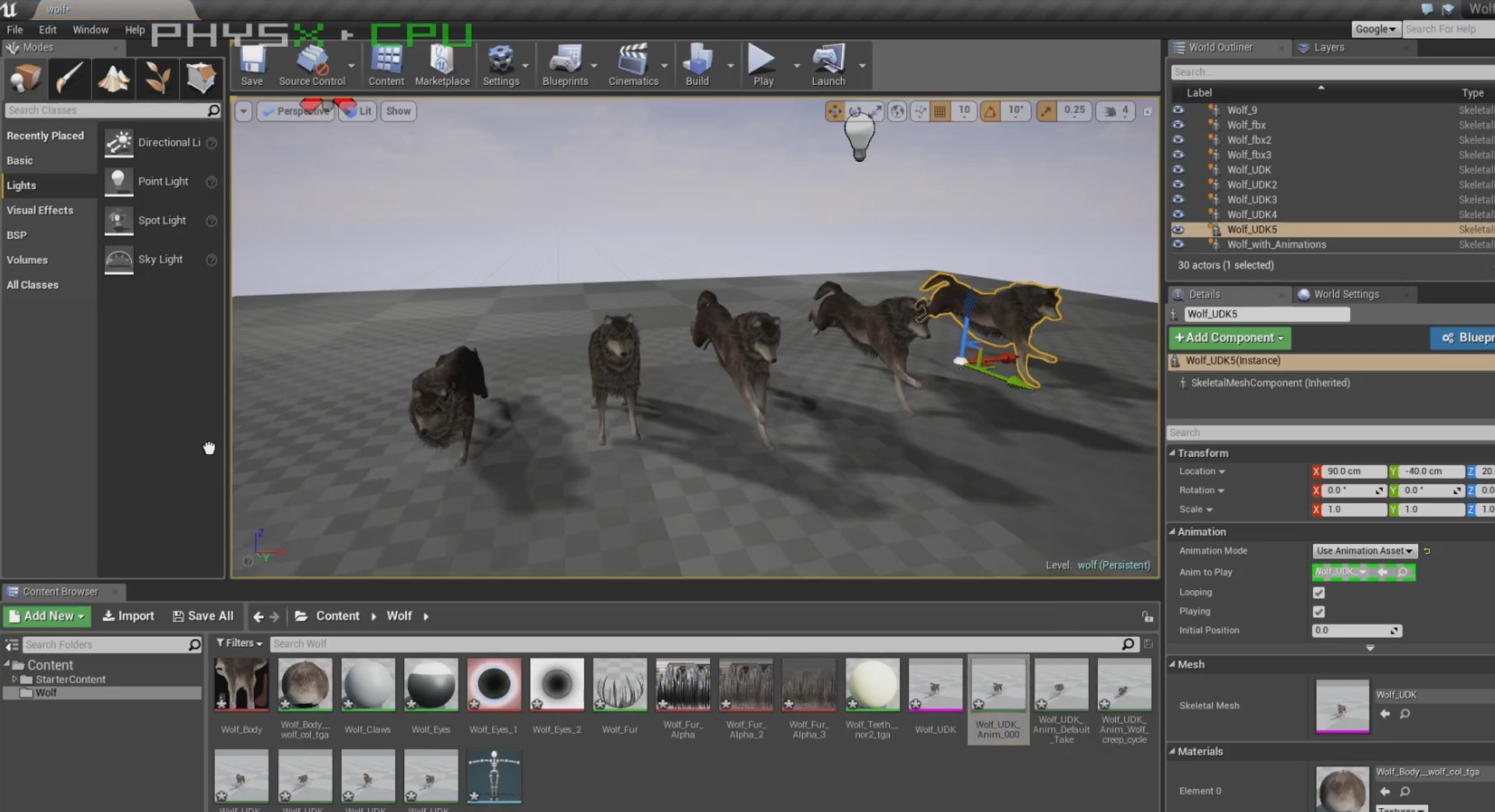Open the Help menu
The image size is (1495, 812).
tap(135, 30)
